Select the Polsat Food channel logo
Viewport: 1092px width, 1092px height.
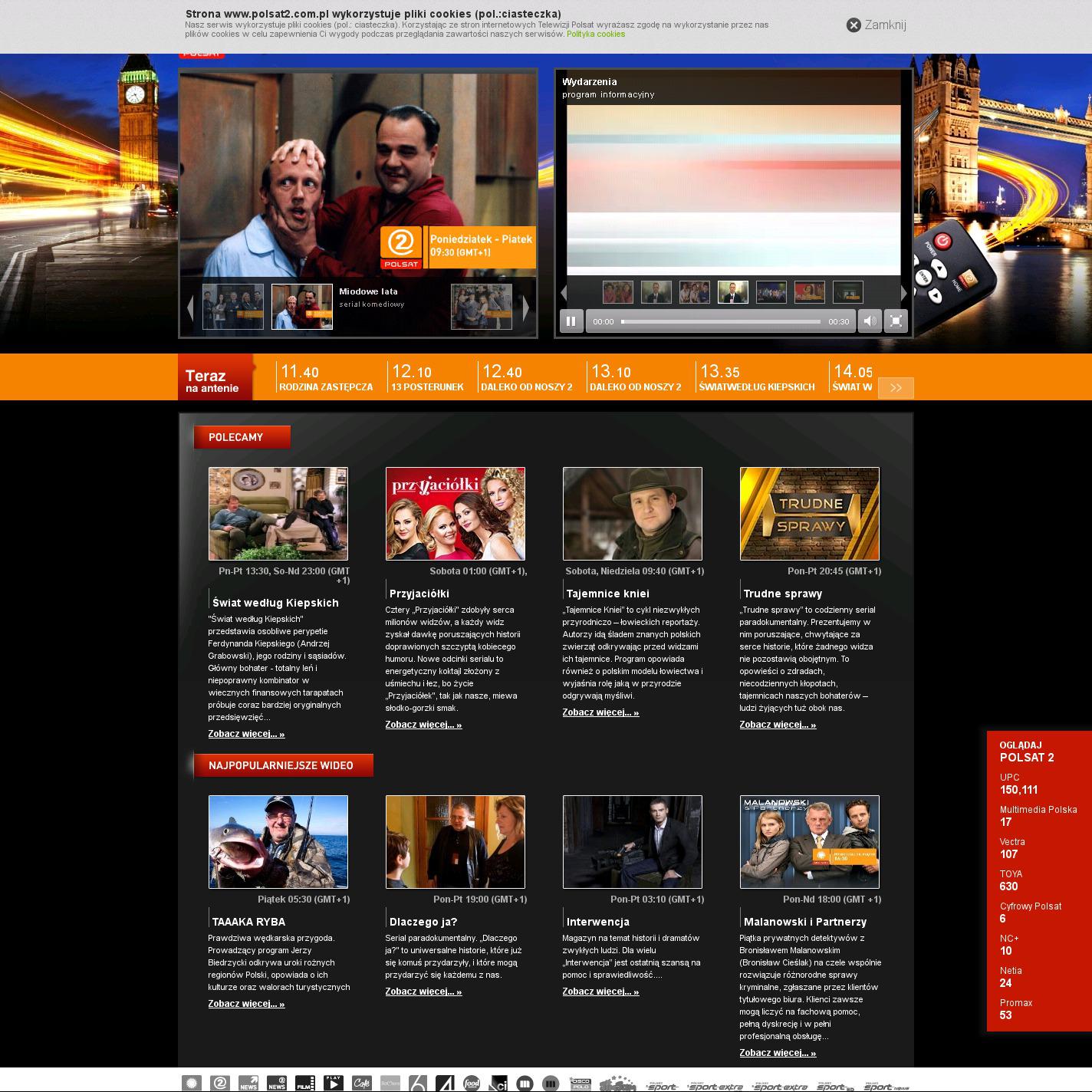click(471, 1083)
